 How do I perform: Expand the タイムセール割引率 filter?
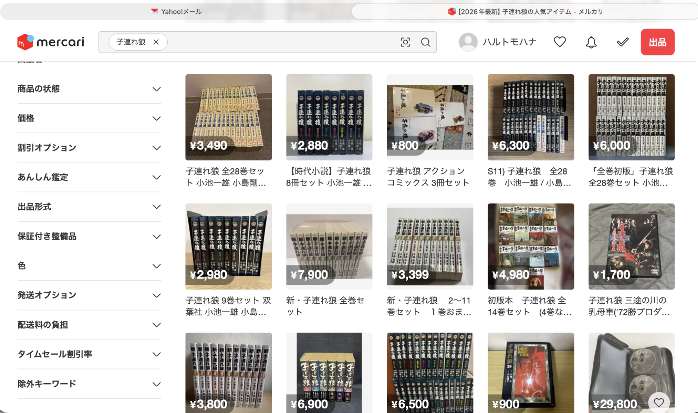89,354
